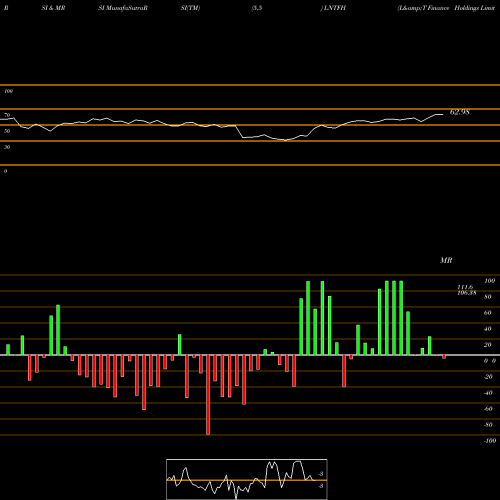500x500 pixels.
Task: Click the 'SI(TM)' header text
Action: pos(190,8)
